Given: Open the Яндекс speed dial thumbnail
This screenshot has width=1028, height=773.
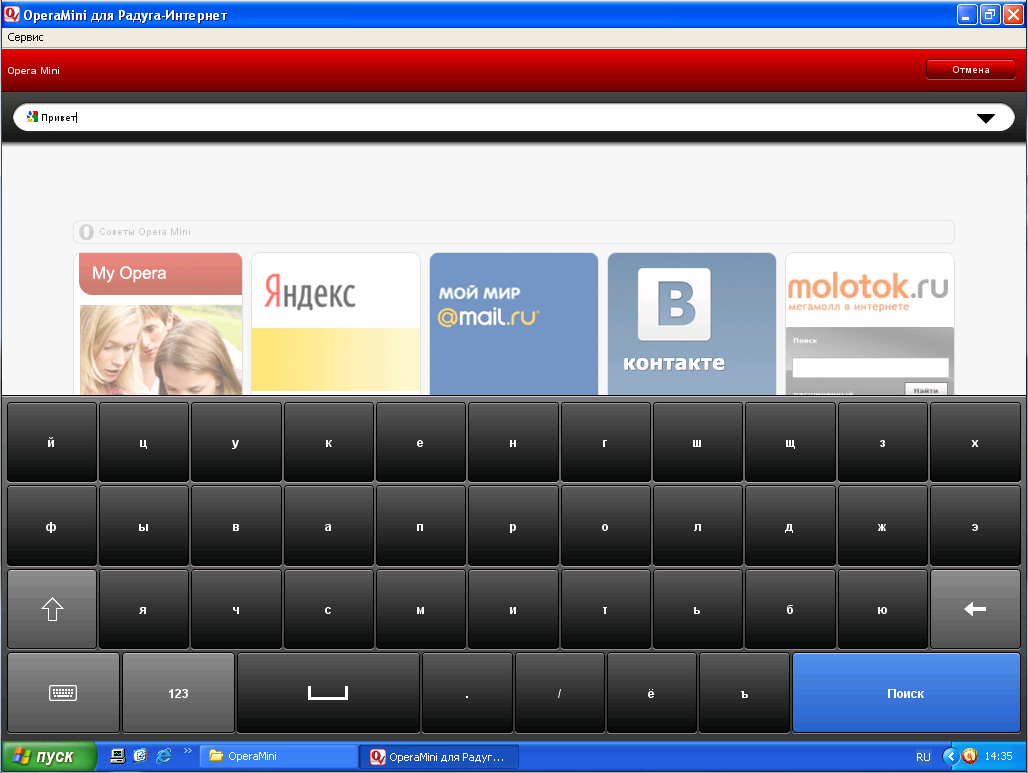Looking at the screenshot, I should click(336, 324).
